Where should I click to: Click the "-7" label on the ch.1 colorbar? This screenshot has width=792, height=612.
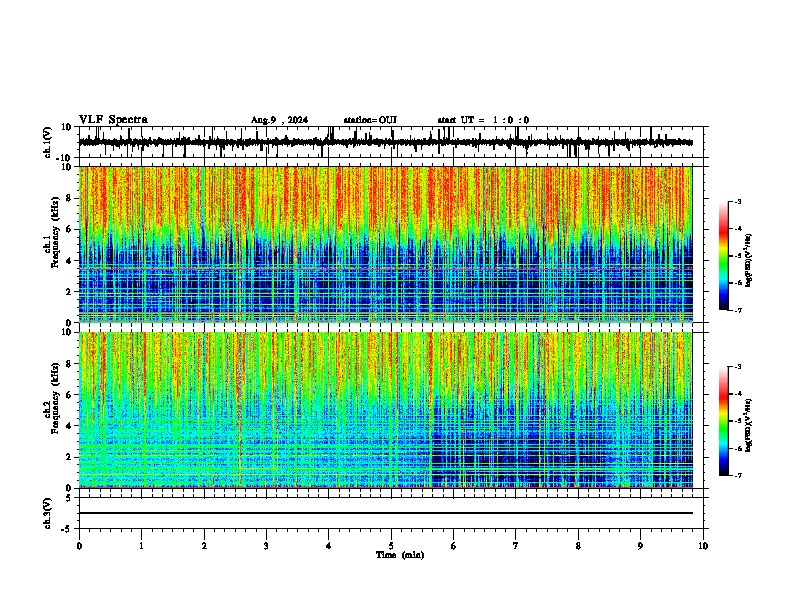tap(738, 310)
